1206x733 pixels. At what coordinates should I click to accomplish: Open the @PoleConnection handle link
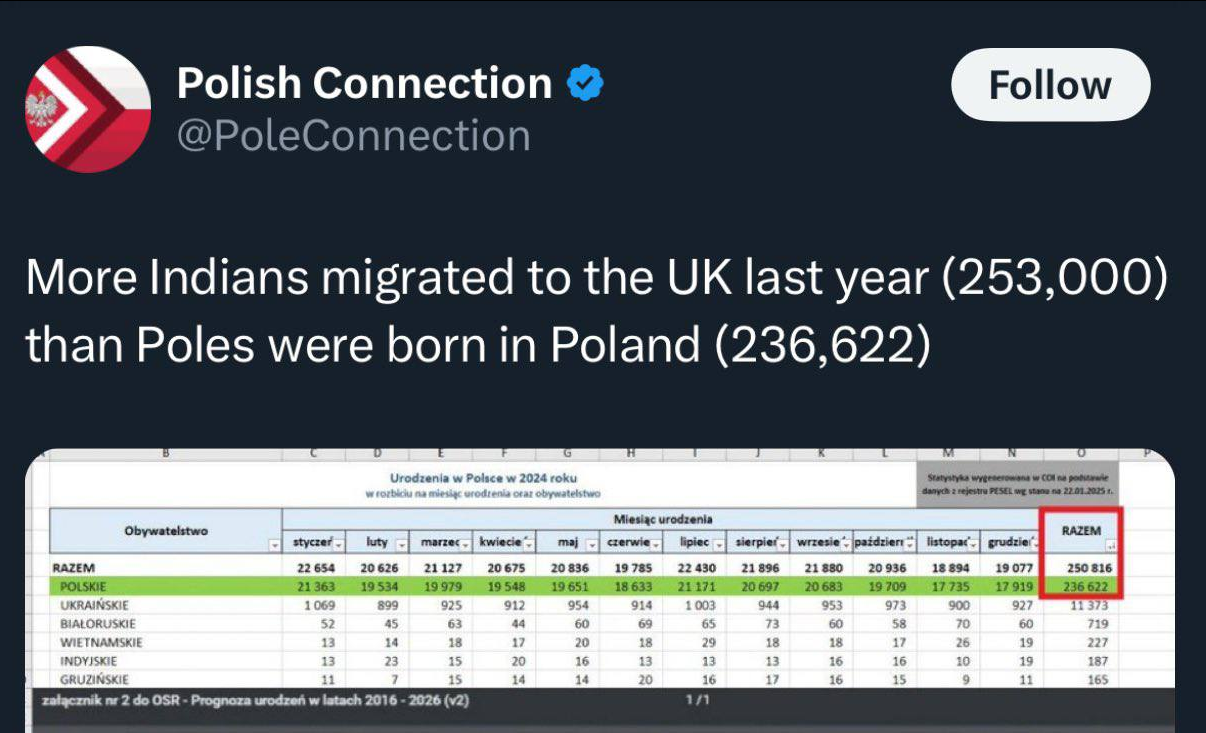353,135
